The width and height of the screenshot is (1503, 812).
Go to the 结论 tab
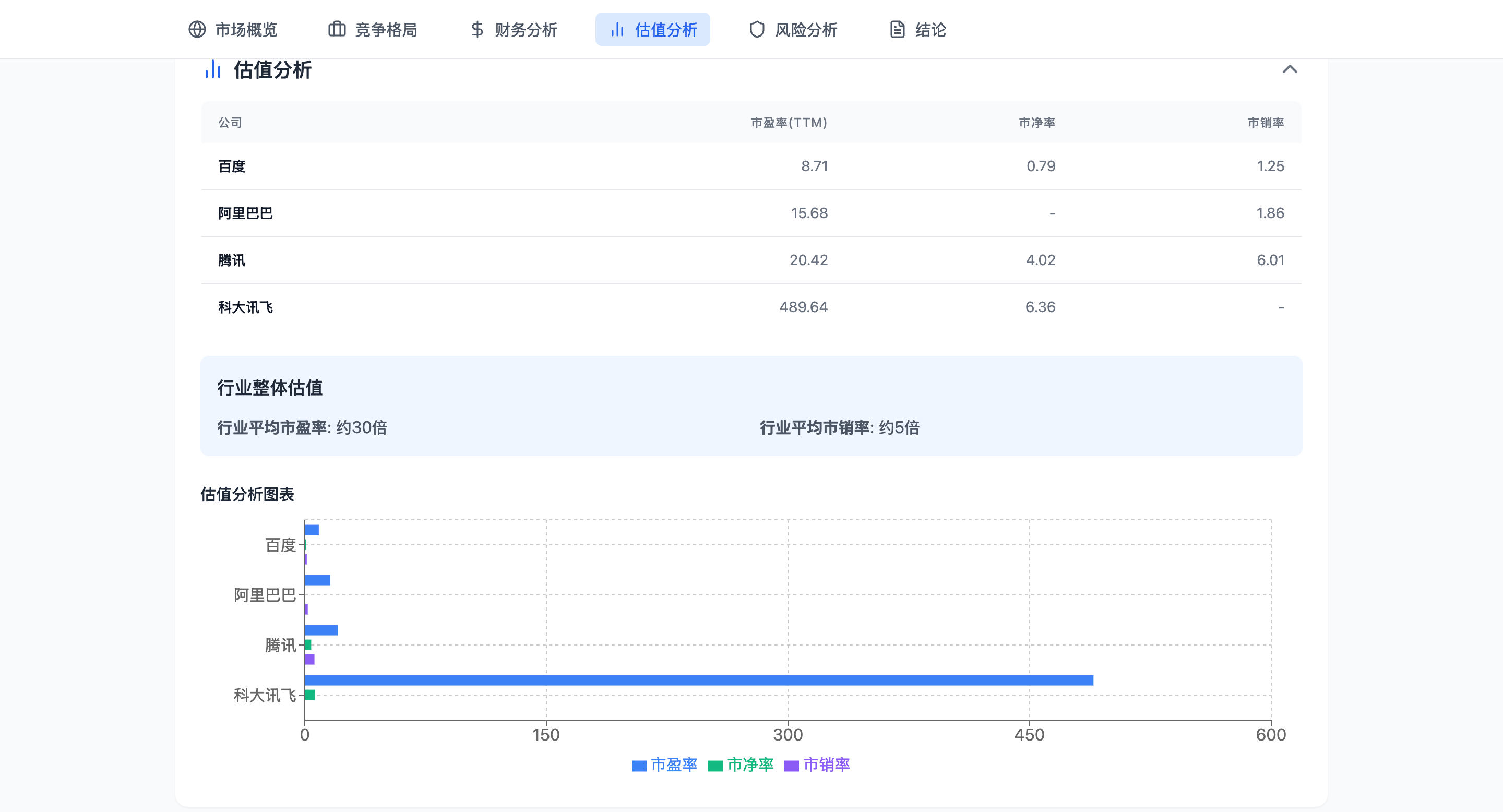click(x=930, y=30)
